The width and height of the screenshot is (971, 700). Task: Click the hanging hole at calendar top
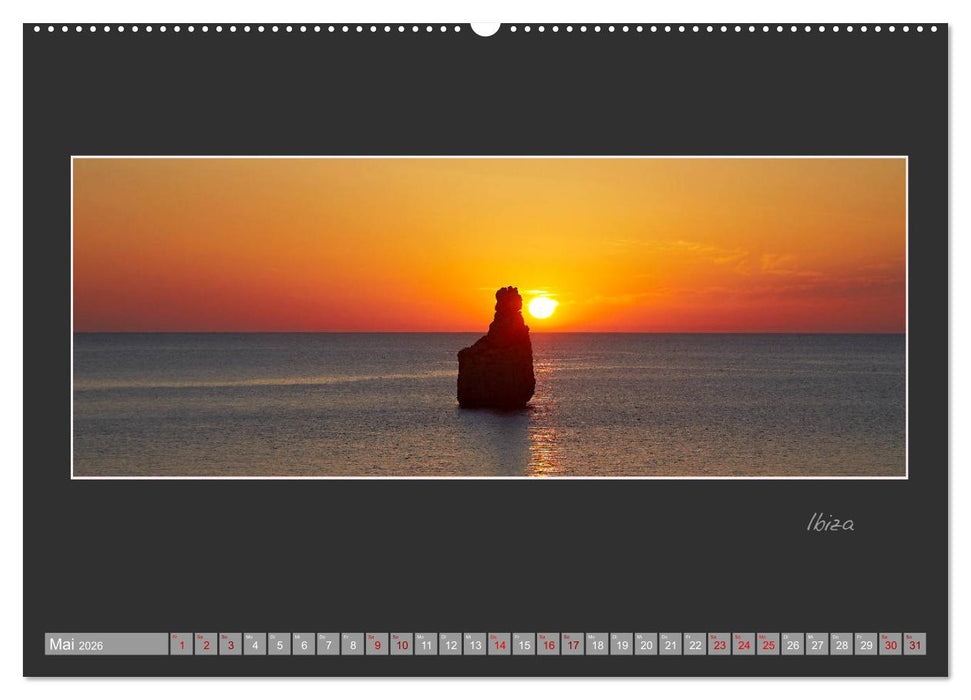point(485,27)
